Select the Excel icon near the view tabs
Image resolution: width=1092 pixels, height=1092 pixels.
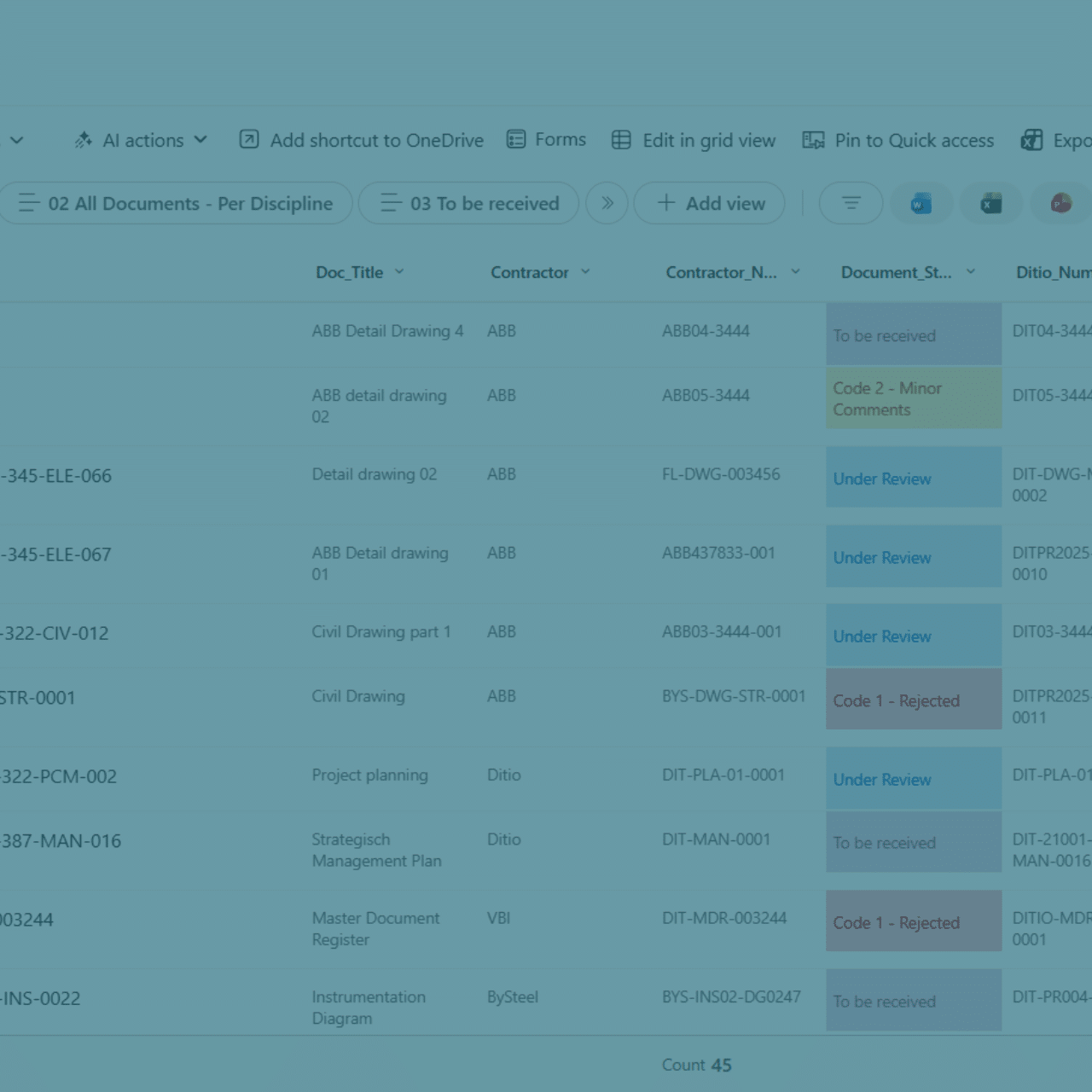coord(990,203)
